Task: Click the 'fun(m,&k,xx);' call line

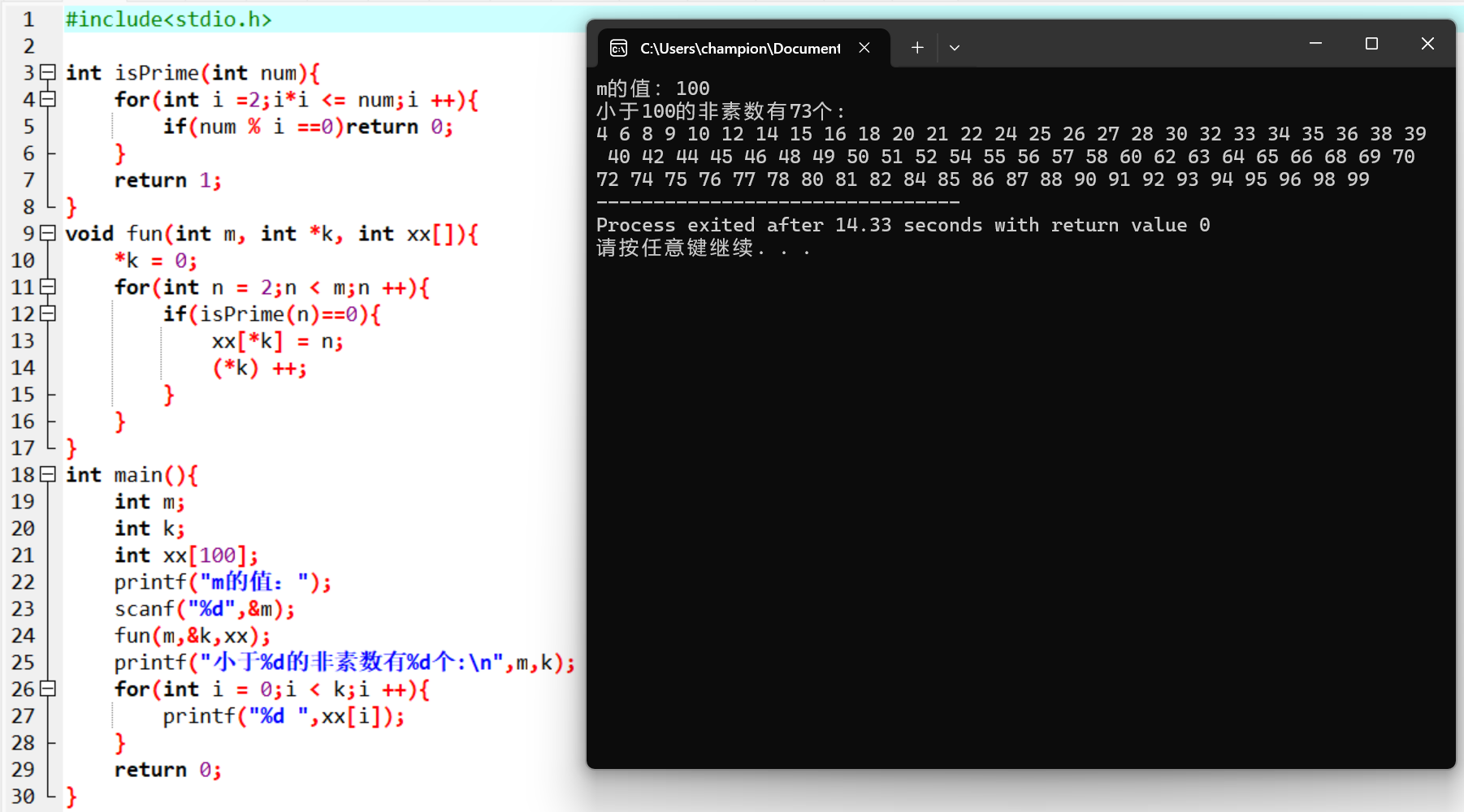Action: (192, 635)
